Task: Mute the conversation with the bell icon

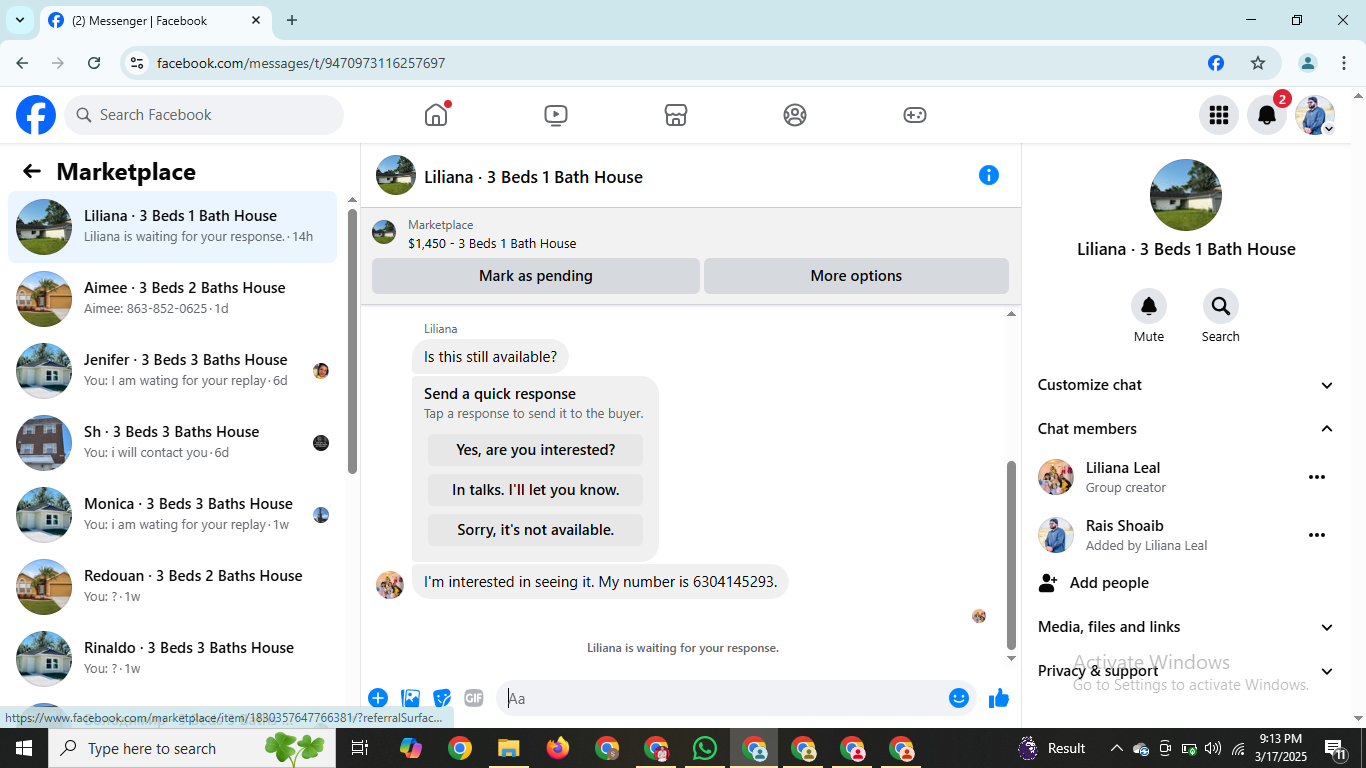Action: tap(1149, 306)
